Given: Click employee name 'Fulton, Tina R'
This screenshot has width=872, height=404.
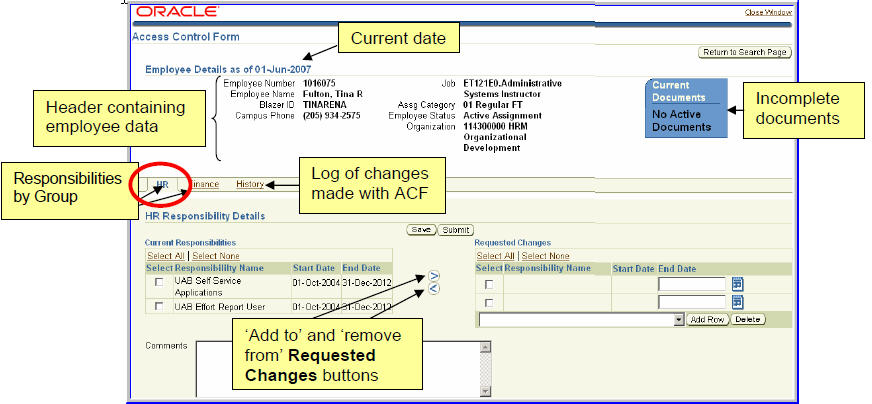Looking at the screenshot, I should (x=333, y=94).
